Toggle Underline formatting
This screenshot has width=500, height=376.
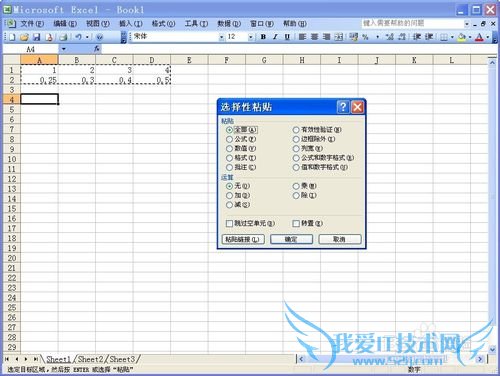click(x=287, y=37)
